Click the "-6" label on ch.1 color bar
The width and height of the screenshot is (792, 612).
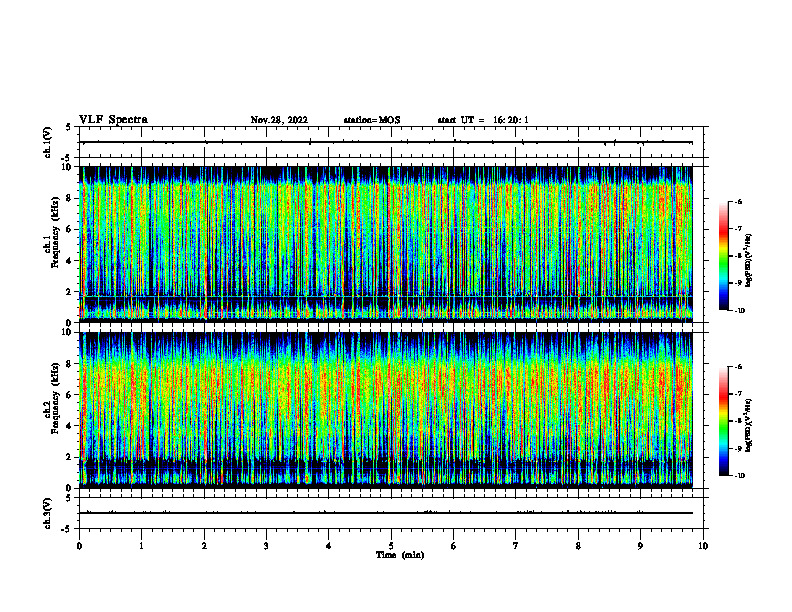pos(737,201)
